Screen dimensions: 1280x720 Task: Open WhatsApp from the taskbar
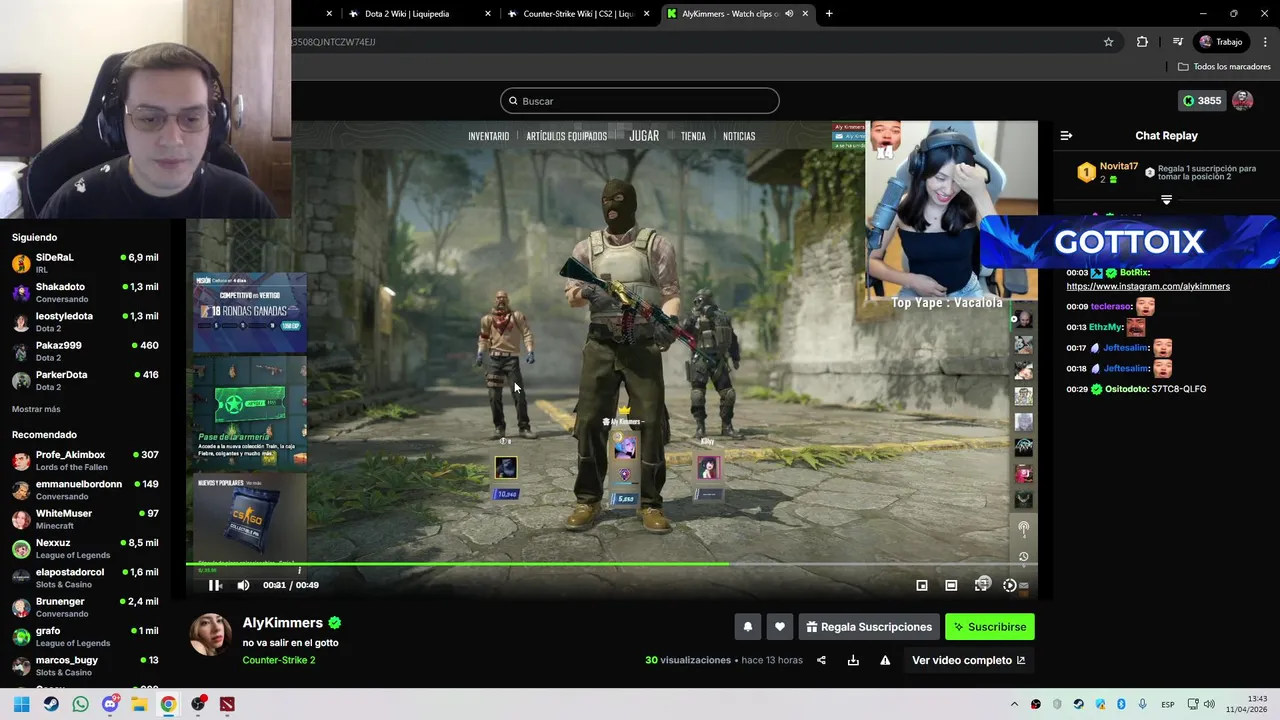tap(80, 704)
